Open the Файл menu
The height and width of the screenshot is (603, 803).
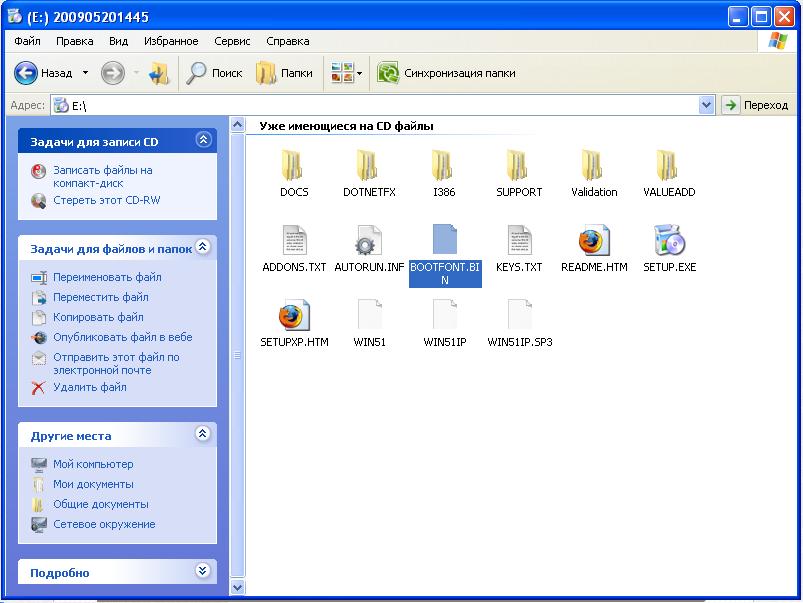[x=27, y=41]
